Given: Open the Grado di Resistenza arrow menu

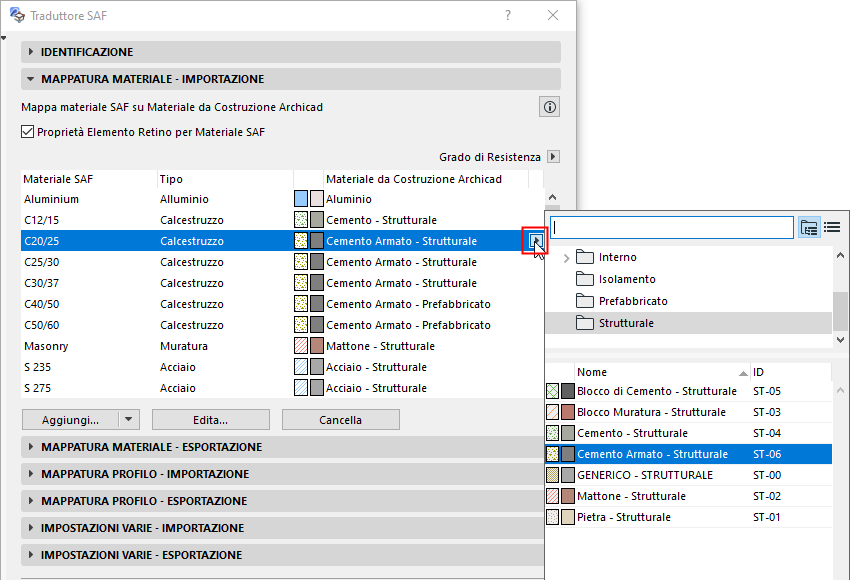Looking at the screenshot, I should coord(553,157).
